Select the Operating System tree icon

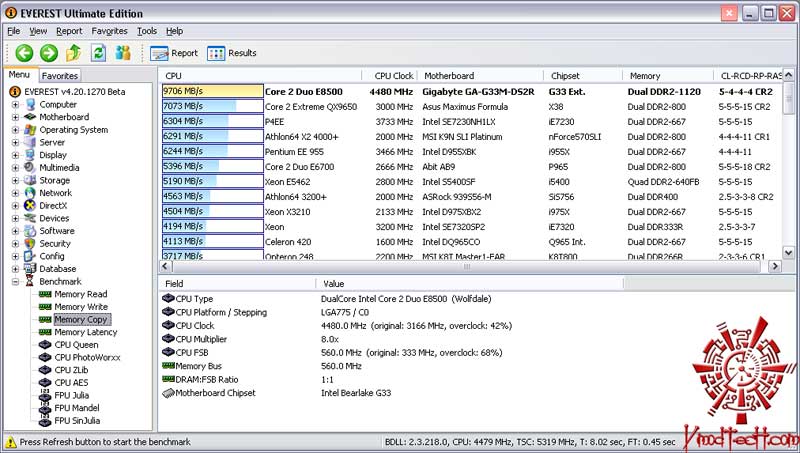[x=30, y=130]
